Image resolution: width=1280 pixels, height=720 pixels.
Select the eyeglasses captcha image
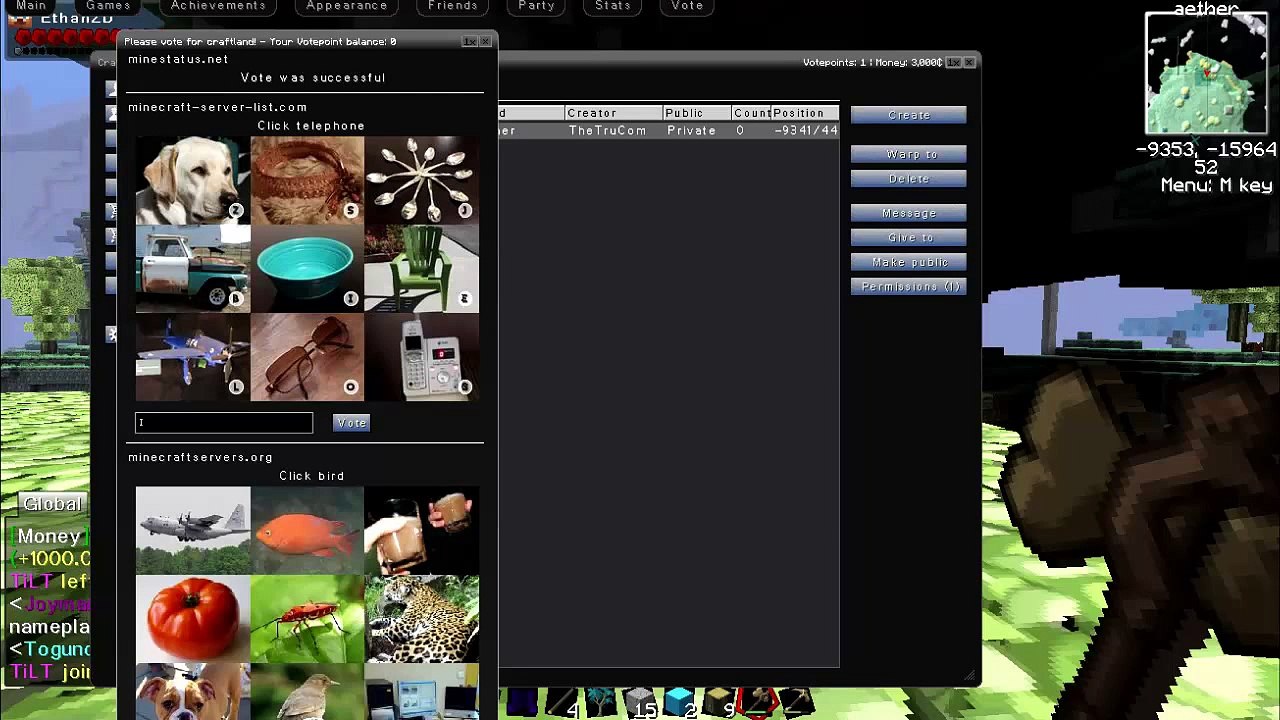click(x=307, y=357)
